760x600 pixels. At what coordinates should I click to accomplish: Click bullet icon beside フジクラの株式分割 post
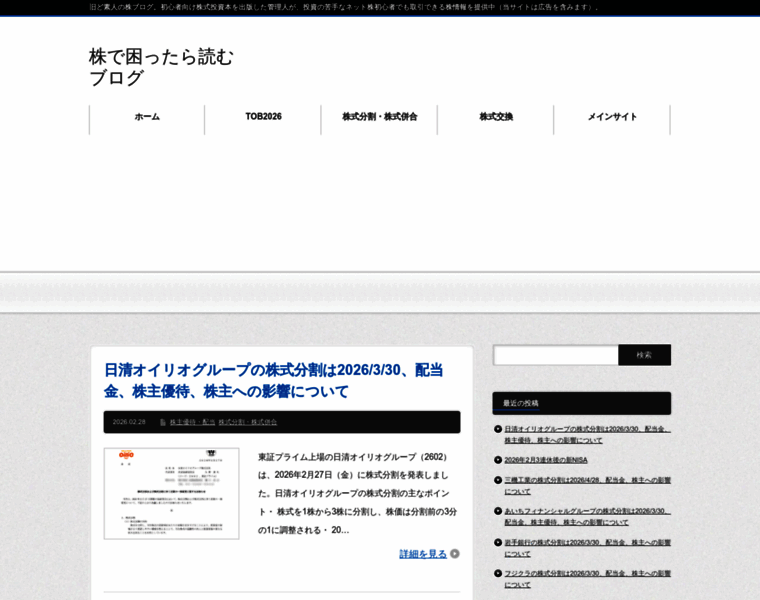(x=498, y=573)
